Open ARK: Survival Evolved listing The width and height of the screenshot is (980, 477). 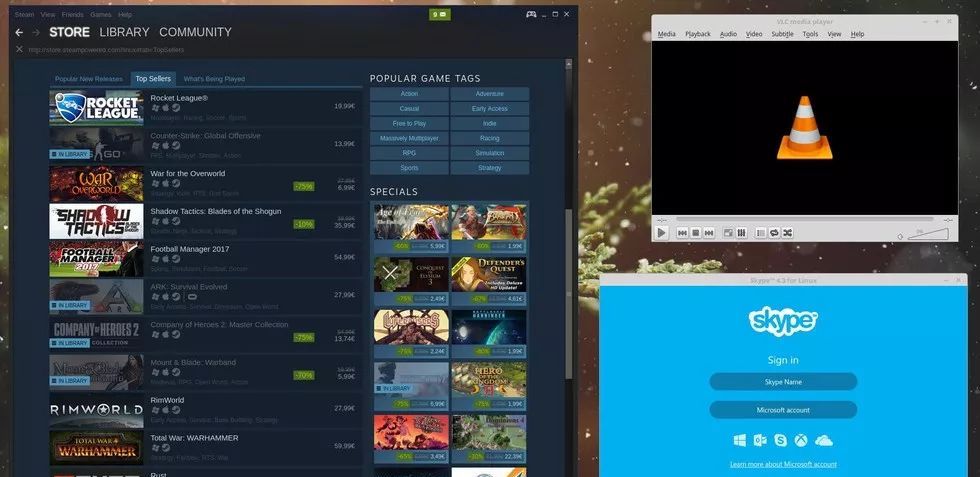[x=206, y=296]
